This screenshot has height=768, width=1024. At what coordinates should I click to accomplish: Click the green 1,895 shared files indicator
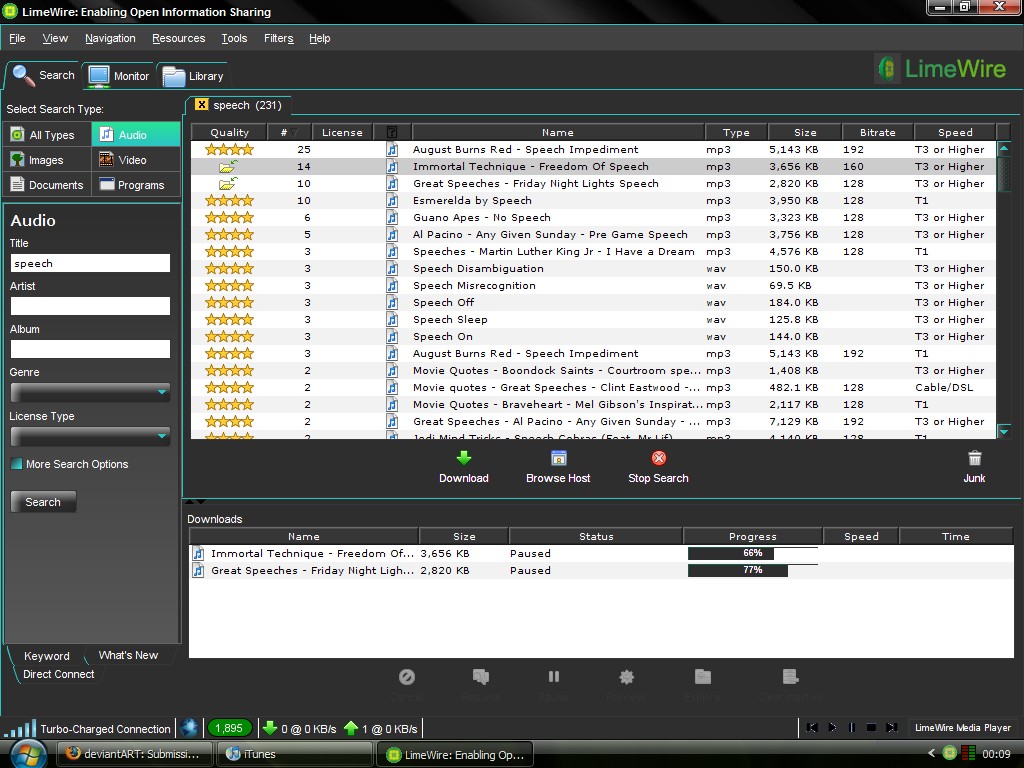(x=229, y=728)
